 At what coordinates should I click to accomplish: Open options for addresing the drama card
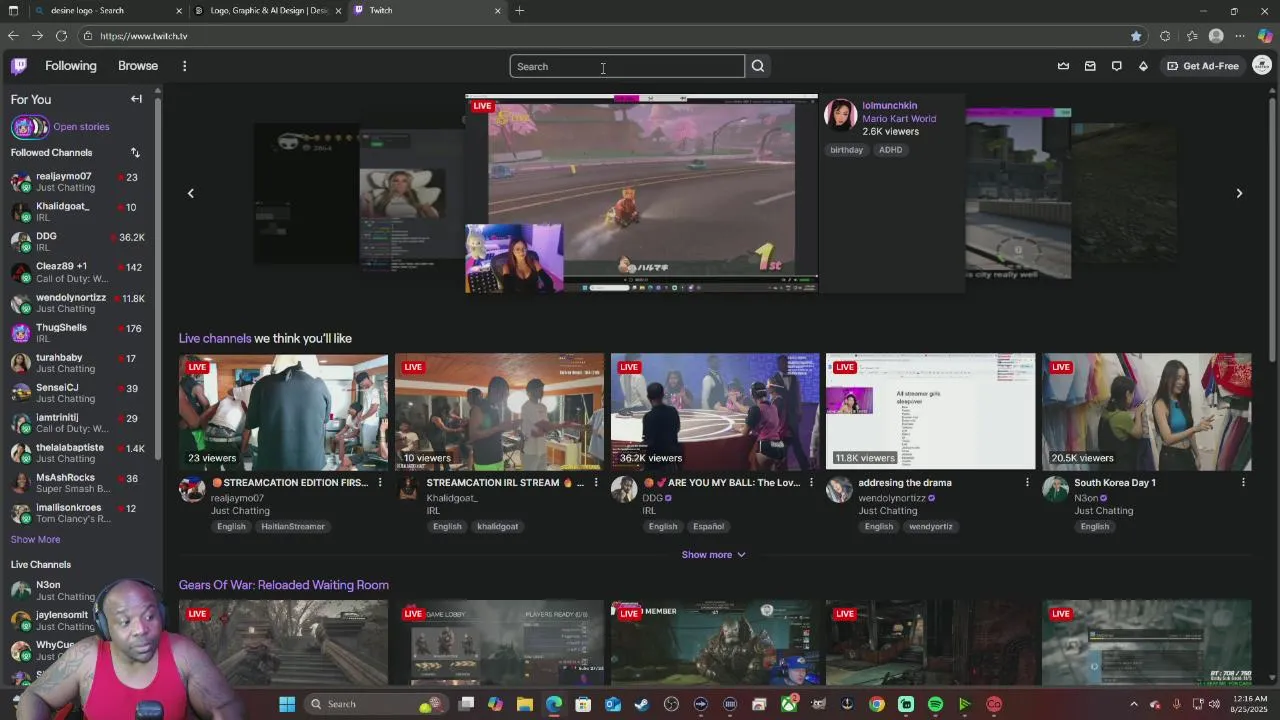pos(1027,483)
